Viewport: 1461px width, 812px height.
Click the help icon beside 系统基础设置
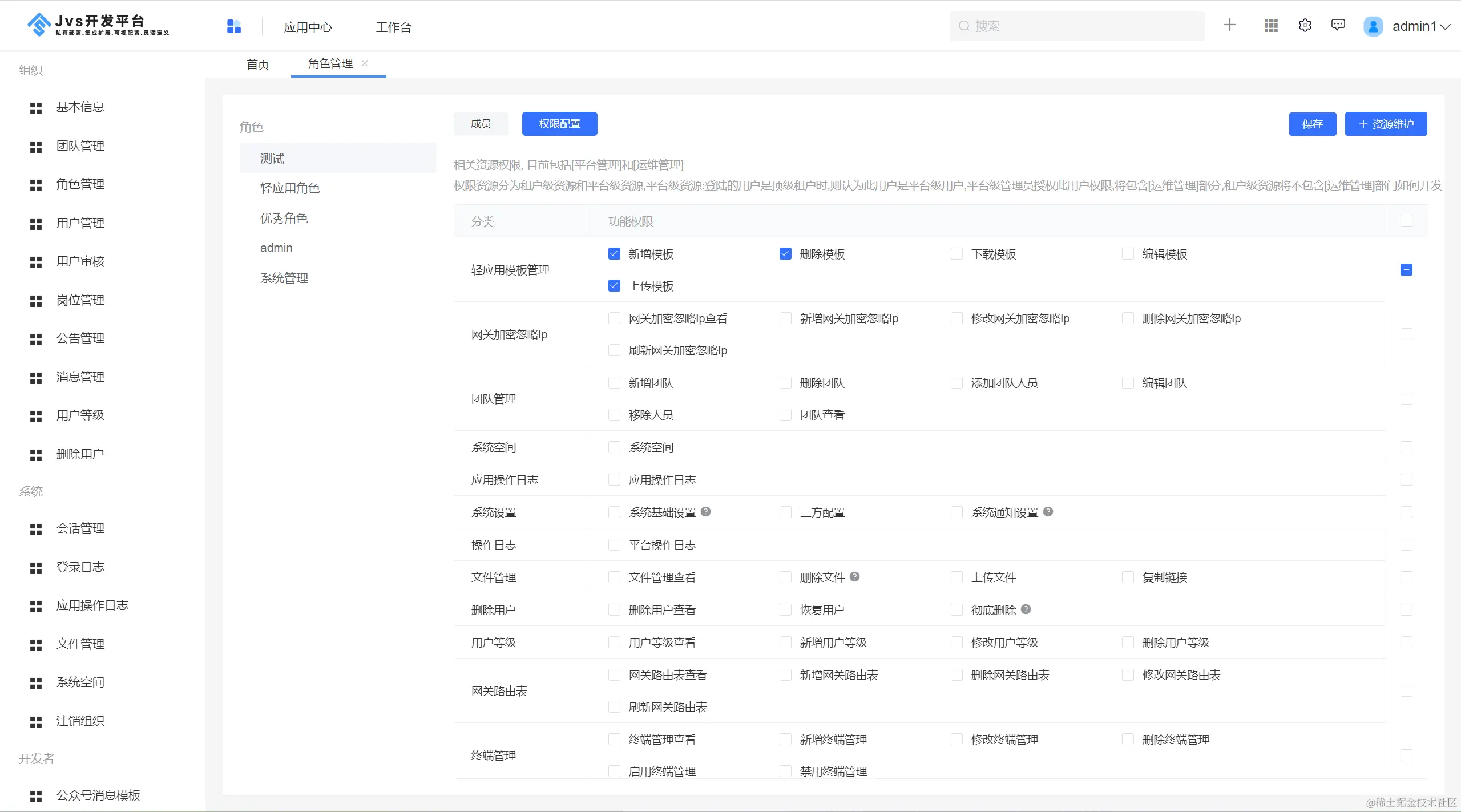pos(706,512)
